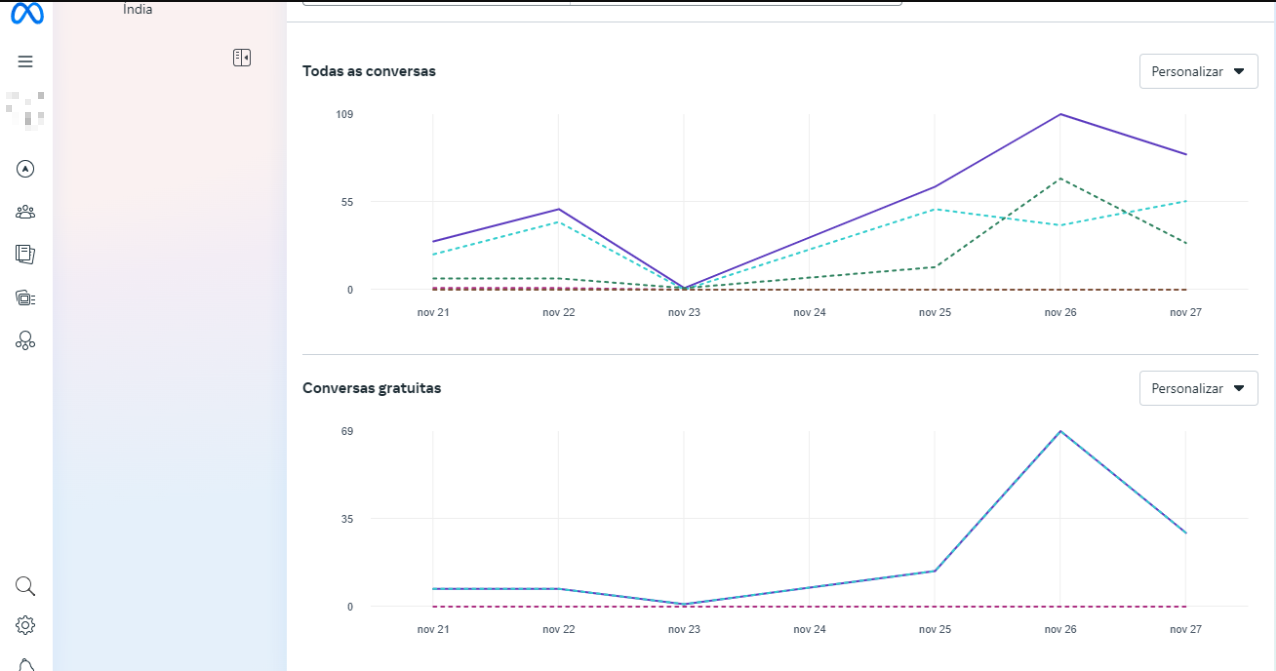Open the people group icon in sidebar
The image size is (1276, 671).
26,212
